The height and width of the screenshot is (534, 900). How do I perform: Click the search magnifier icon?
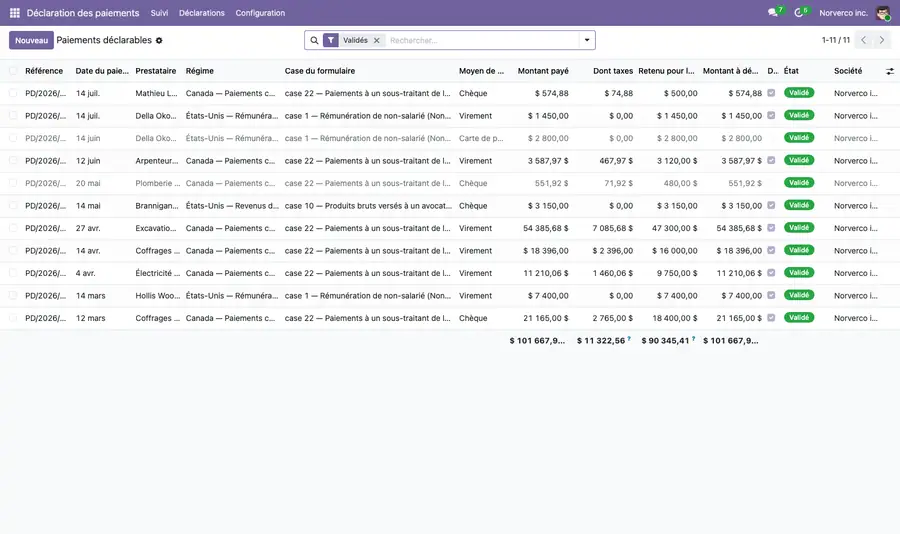coord(314,40)
